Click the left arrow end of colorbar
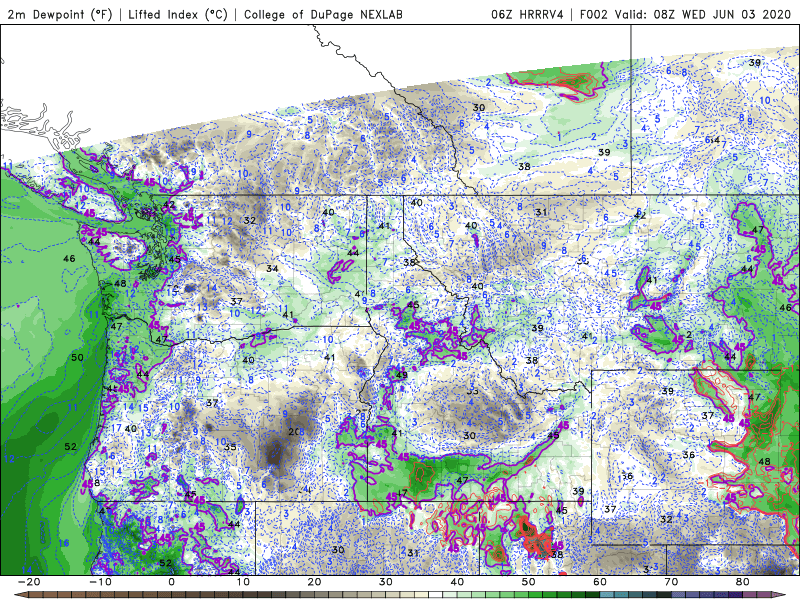The image size is (800, 600). pos(21,595)
